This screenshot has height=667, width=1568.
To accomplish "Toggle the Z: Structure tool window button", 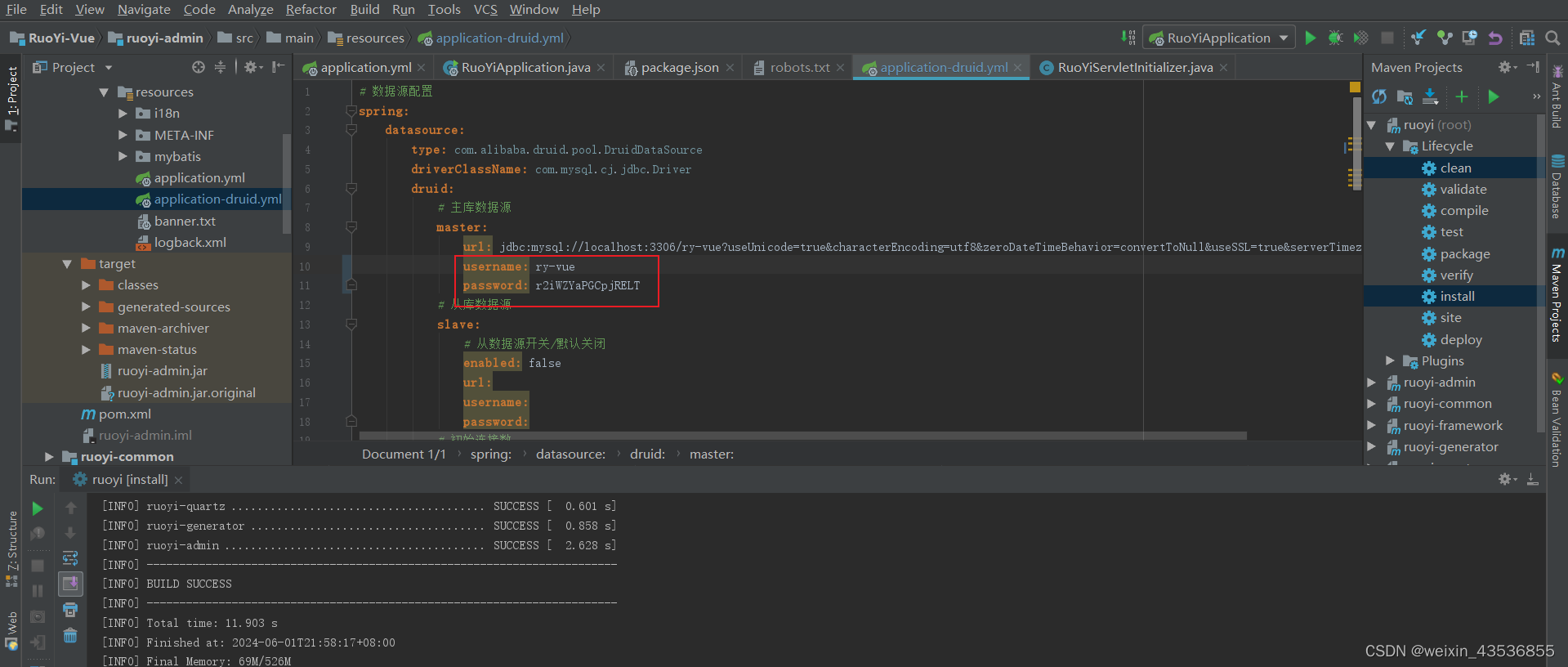I will 11,548.
